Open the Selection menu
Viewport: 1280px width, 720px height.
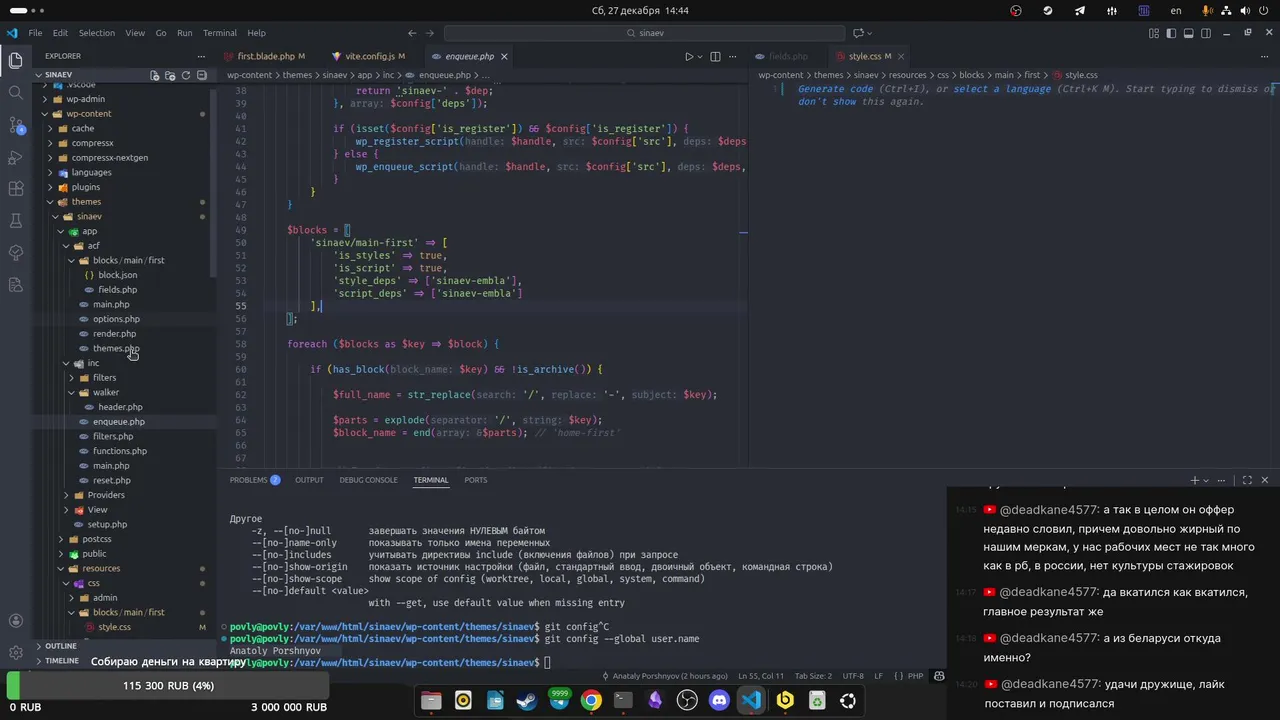[x=97, y=33]
